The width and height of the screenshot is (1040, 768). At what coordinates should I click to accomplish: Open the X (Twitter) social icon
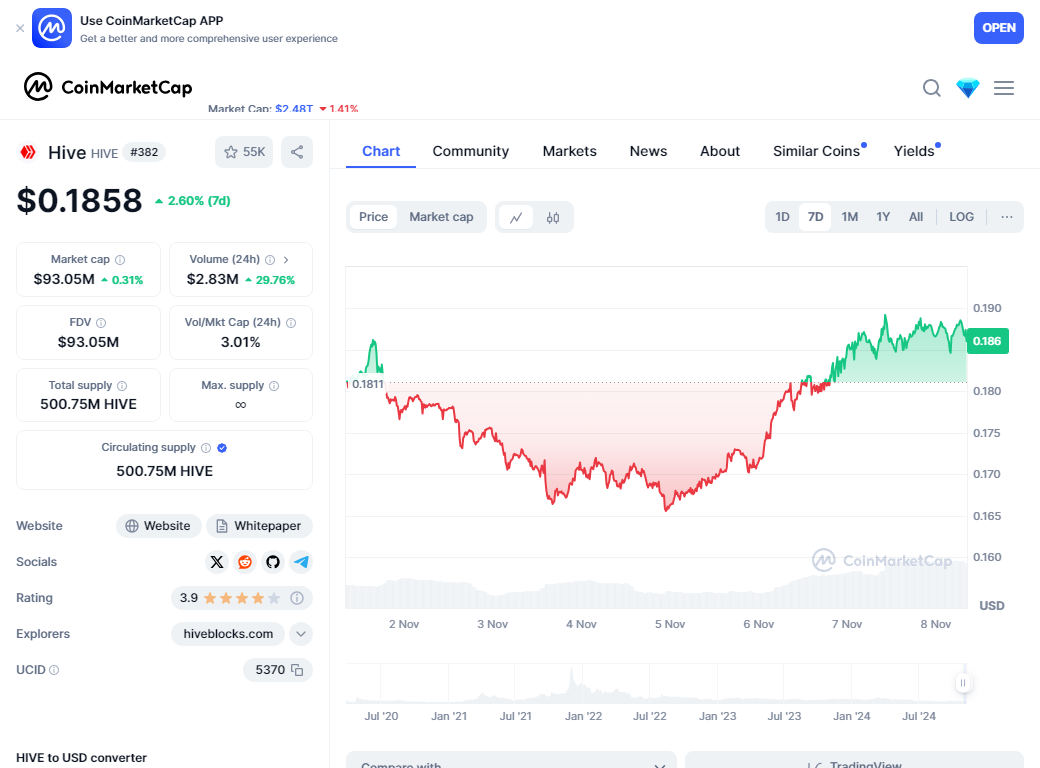point(217,562)
